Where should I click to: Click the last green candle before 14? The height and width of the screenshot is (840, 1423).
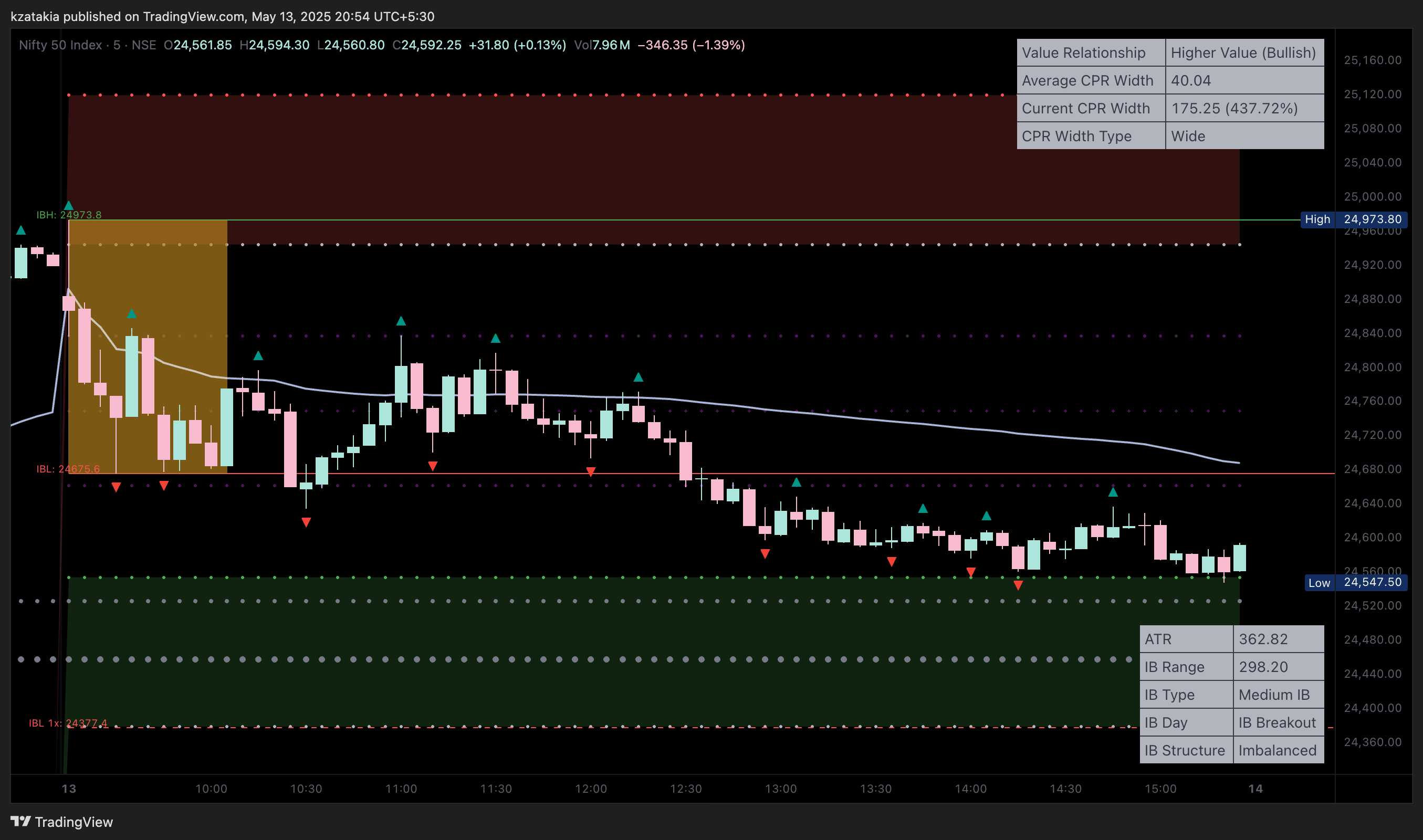(1240, 558)
